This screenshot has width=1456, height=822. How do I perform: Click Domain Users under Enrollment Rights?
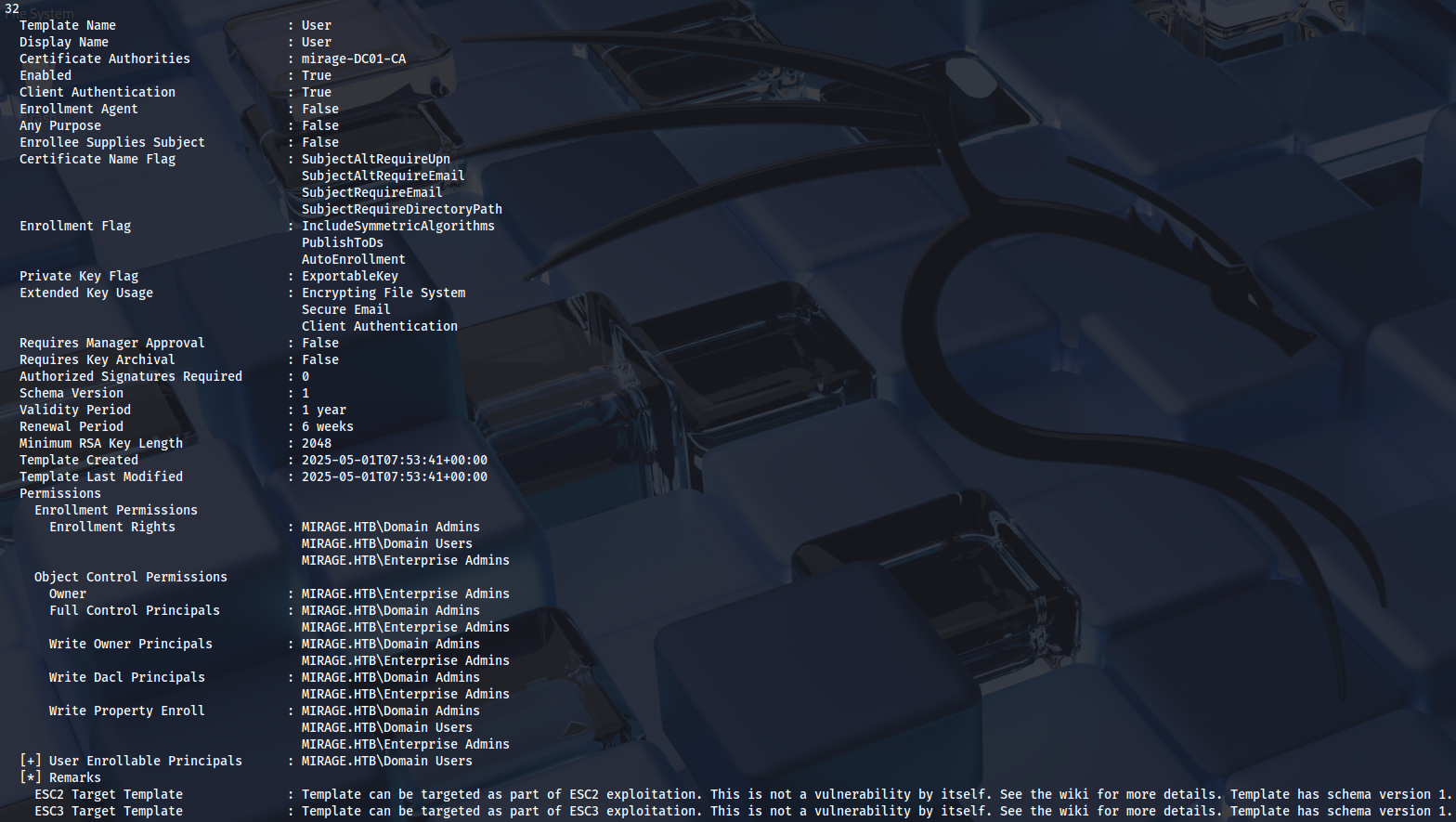[386, 543]
